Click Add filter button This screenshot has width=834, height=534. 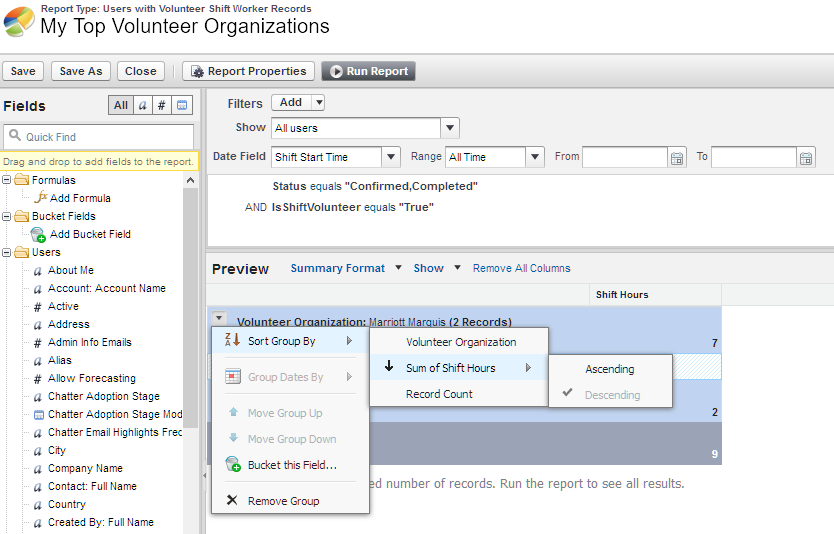point(291,103)
